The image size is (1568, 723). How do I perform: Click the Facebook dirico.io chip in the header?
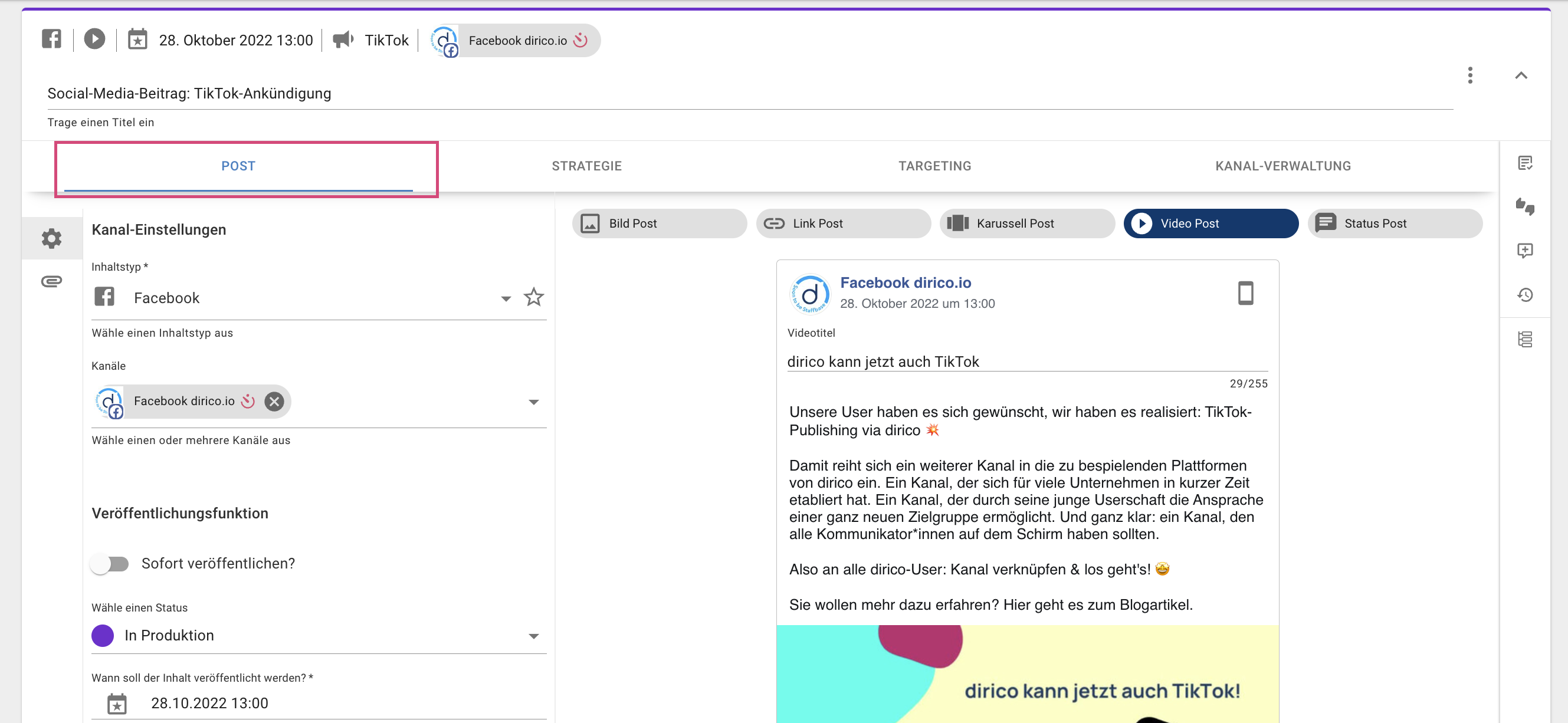515,40
